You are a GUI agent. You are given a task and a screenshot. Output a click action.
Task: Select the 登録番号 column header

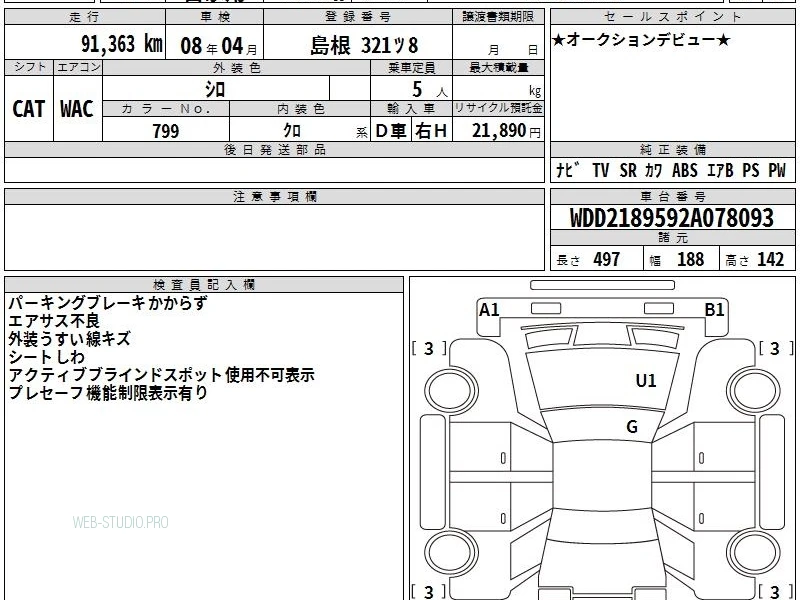click(x=358, y=17)
